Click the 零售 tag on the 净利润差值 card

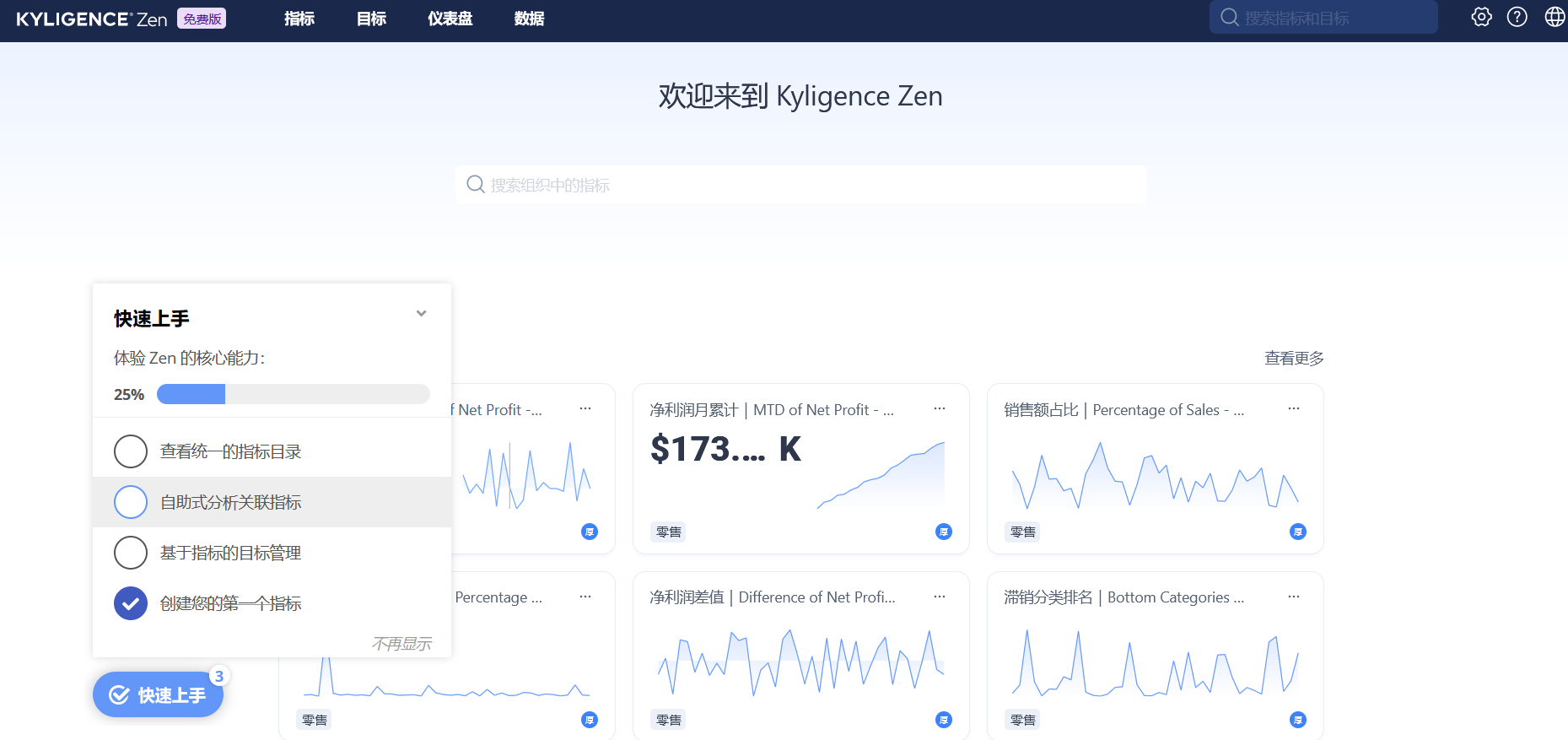[x=669, y=720]
